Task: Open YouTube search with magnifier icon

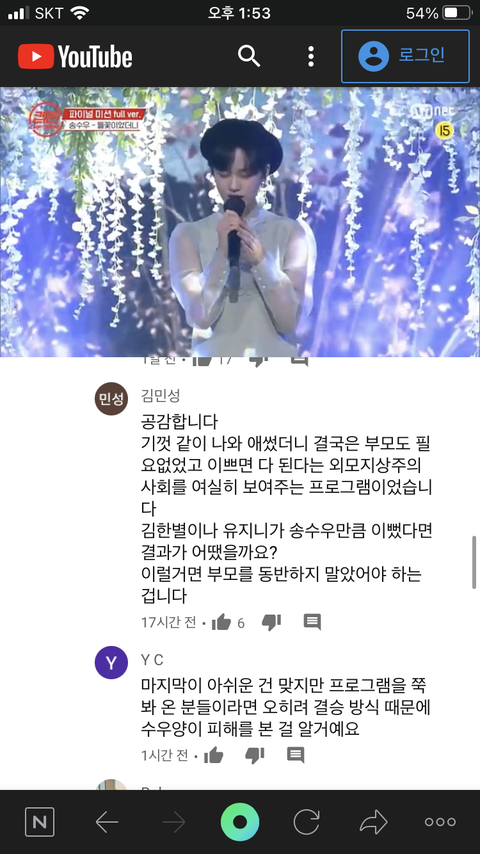Action: click(249, 56)
